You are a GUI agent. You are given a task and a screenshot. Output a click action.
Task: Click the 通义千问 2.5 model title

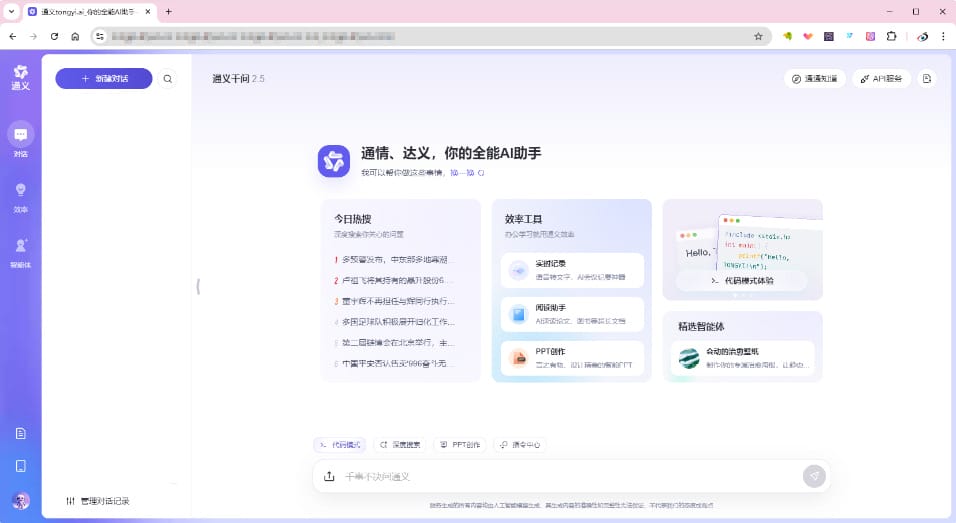pos(238,79)
